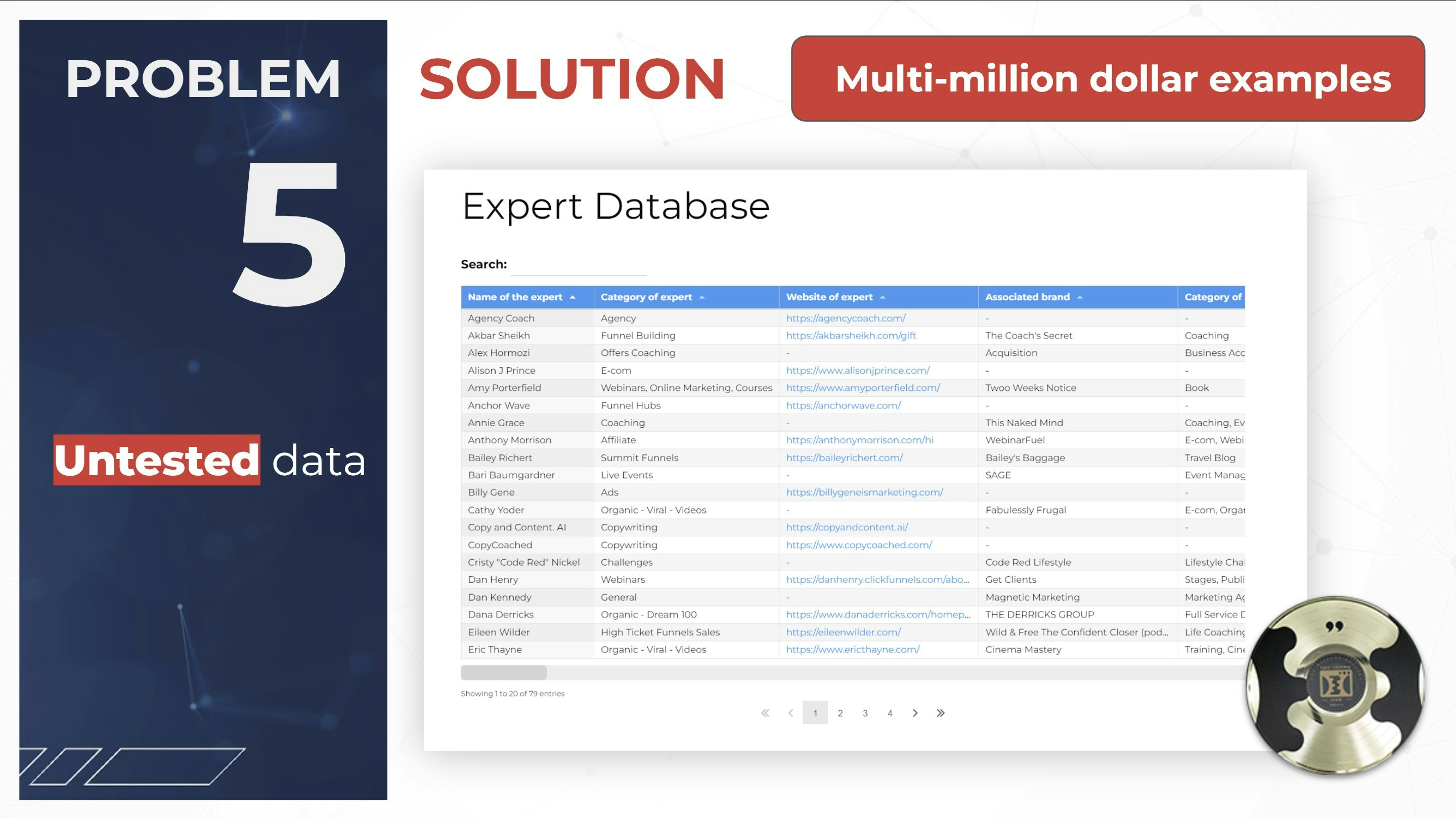Go to page 4 of results

[x=890, y=713]
